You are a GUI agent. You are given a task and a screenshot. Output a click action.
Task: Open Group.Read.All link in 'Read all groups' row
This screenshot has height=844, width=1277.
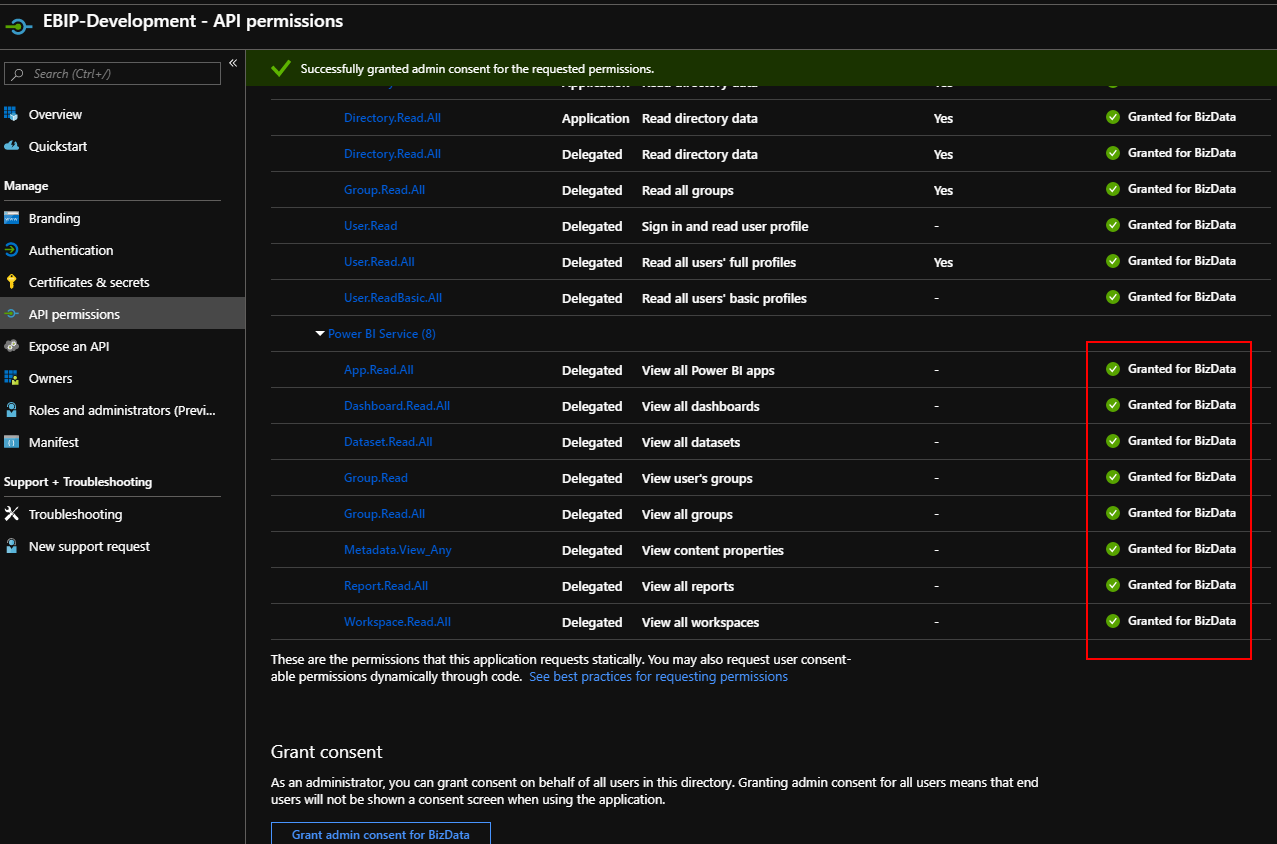click(384, 190)
